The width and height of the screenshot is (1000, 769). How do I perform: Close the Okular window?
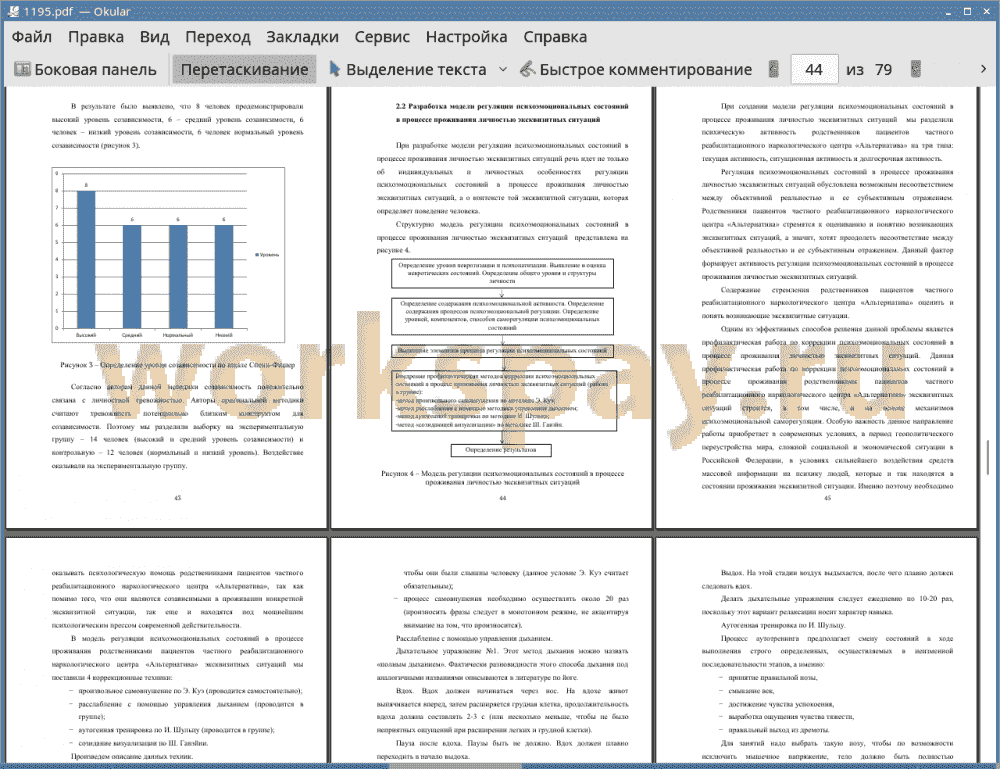point(985,11)
